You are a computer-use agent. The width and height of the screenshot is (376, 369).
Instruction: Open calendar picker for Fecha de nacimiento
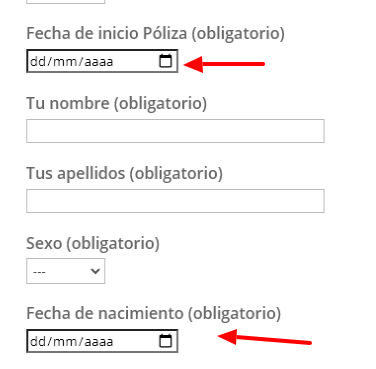coord(165,341)
